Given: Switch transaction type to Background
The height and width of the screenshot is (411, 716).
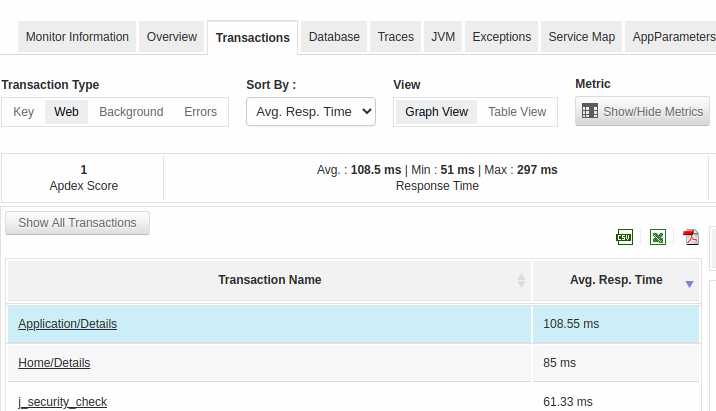Looking at the screenshot, I should click(x=131, y=112).
